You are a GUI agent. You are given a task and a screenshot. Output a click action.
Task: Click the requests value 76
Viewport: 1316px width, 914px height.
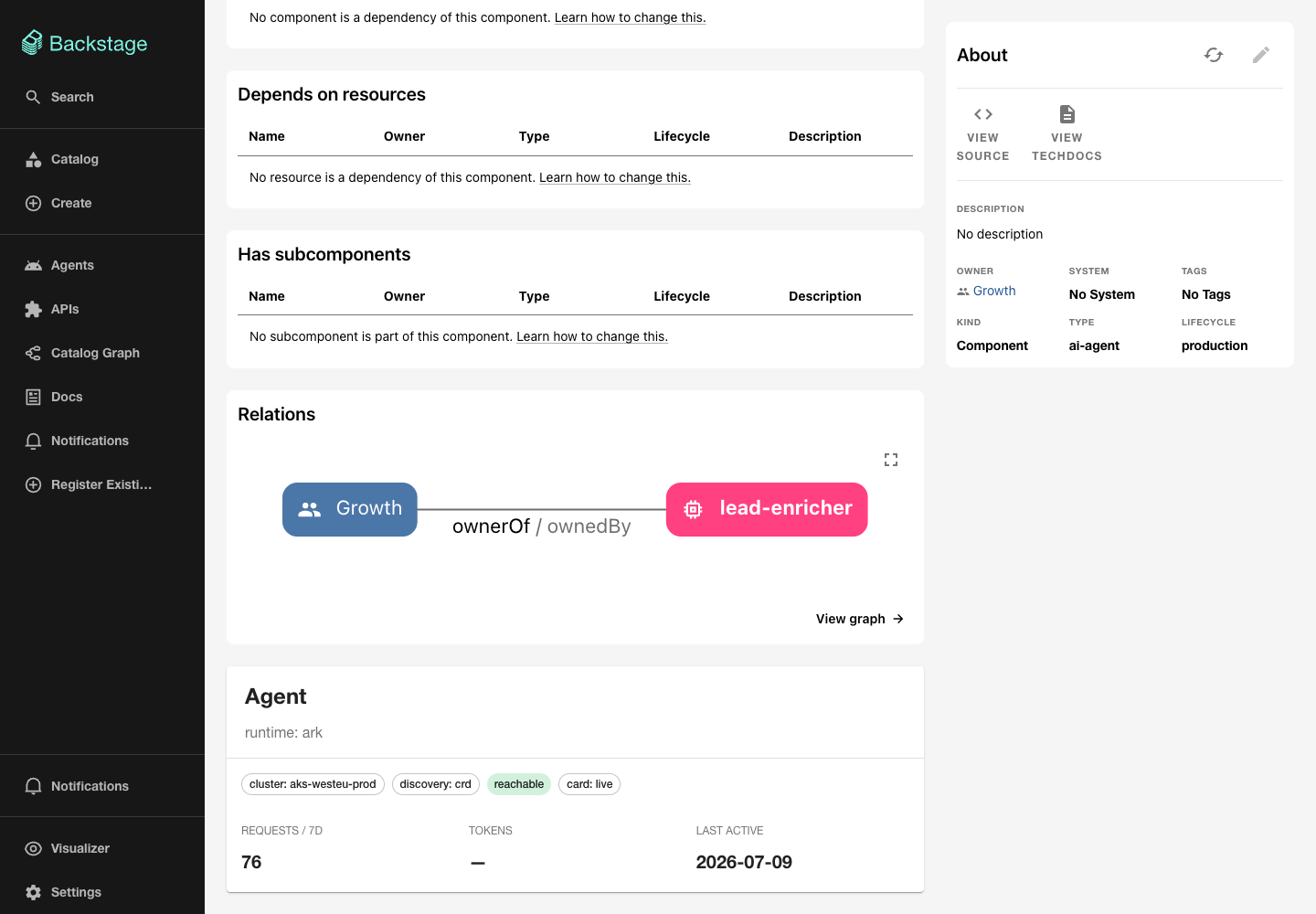(251, 862)
